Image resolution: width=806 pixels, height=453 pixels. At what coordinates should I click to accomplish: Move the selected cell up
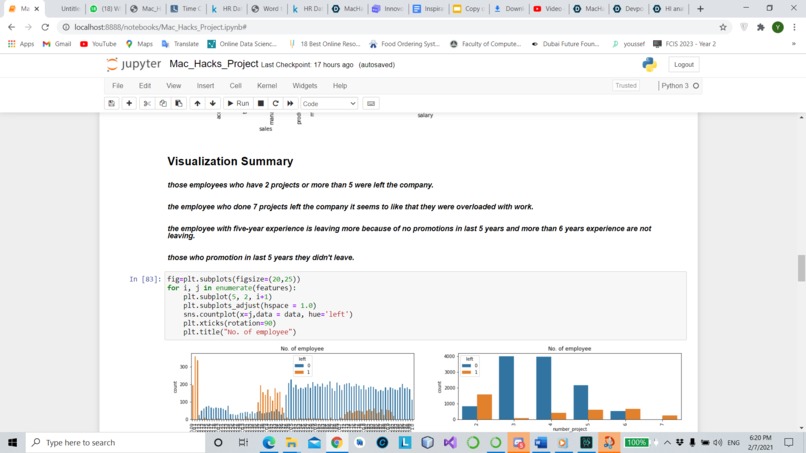click(197, 103)
